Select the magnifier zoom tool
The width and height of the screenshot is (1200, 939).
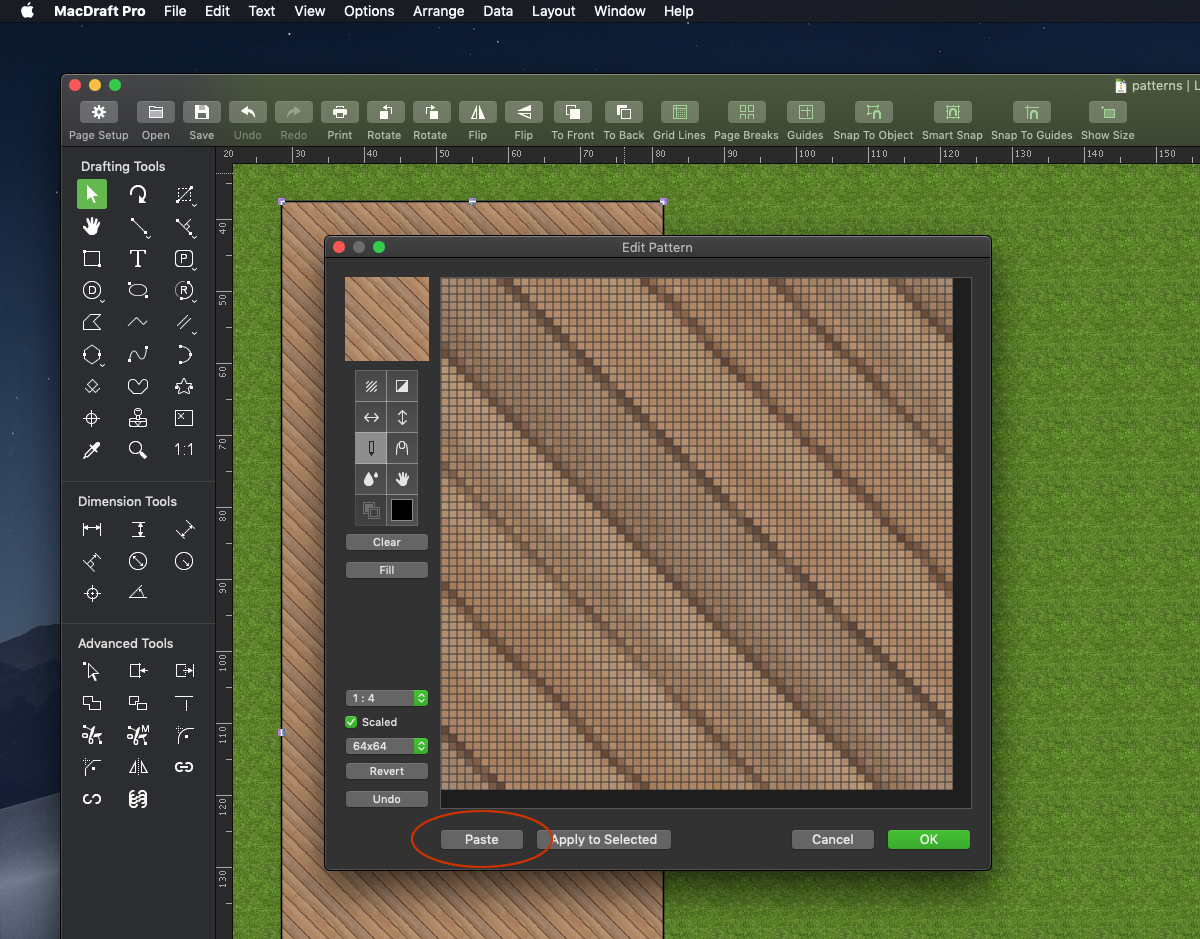(x=138, y=450)
